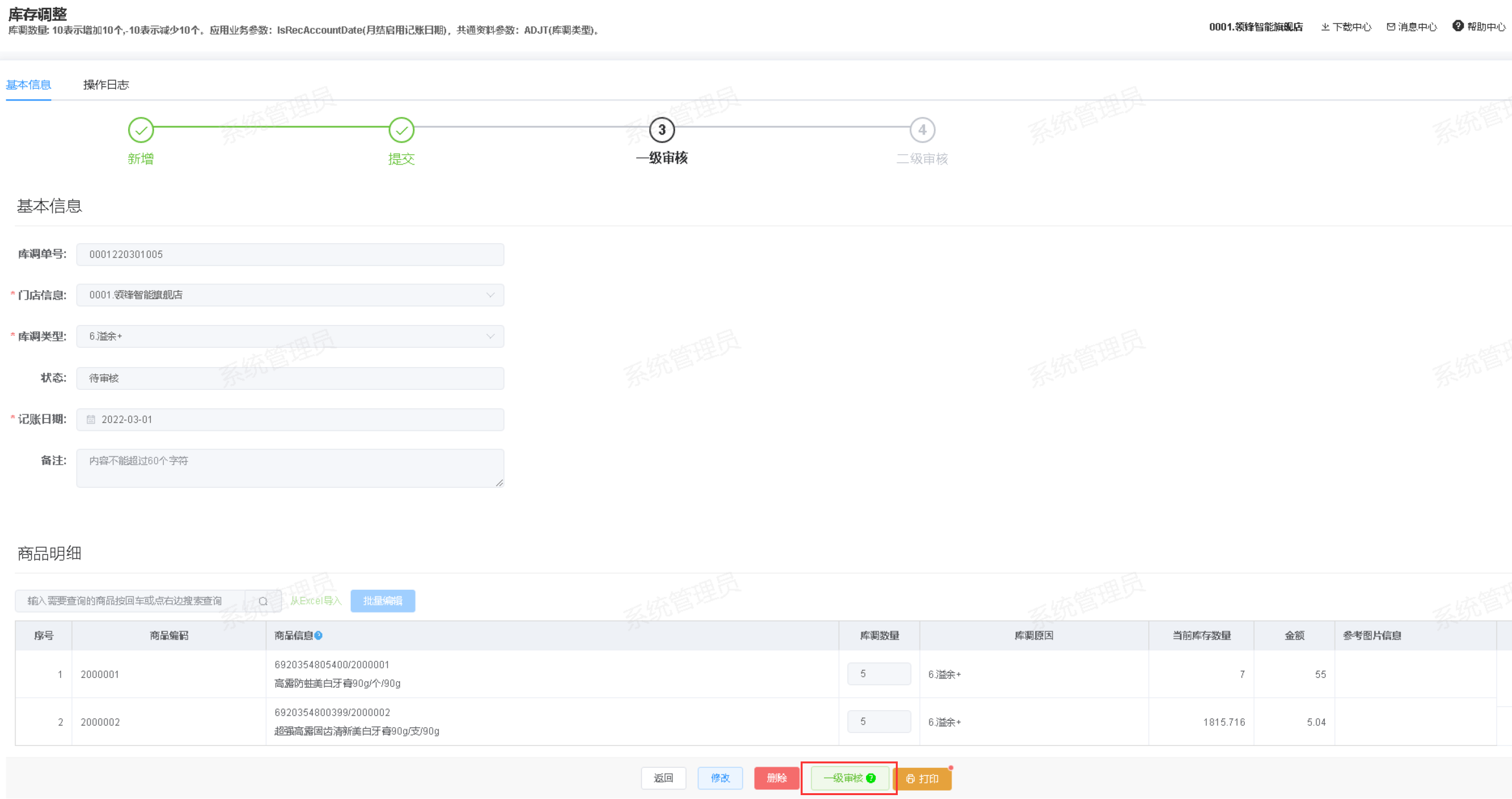This screenshot has height=799, width=1512.
Task: Click the step 4 二级审核 circle
Action: coord(922,130)
